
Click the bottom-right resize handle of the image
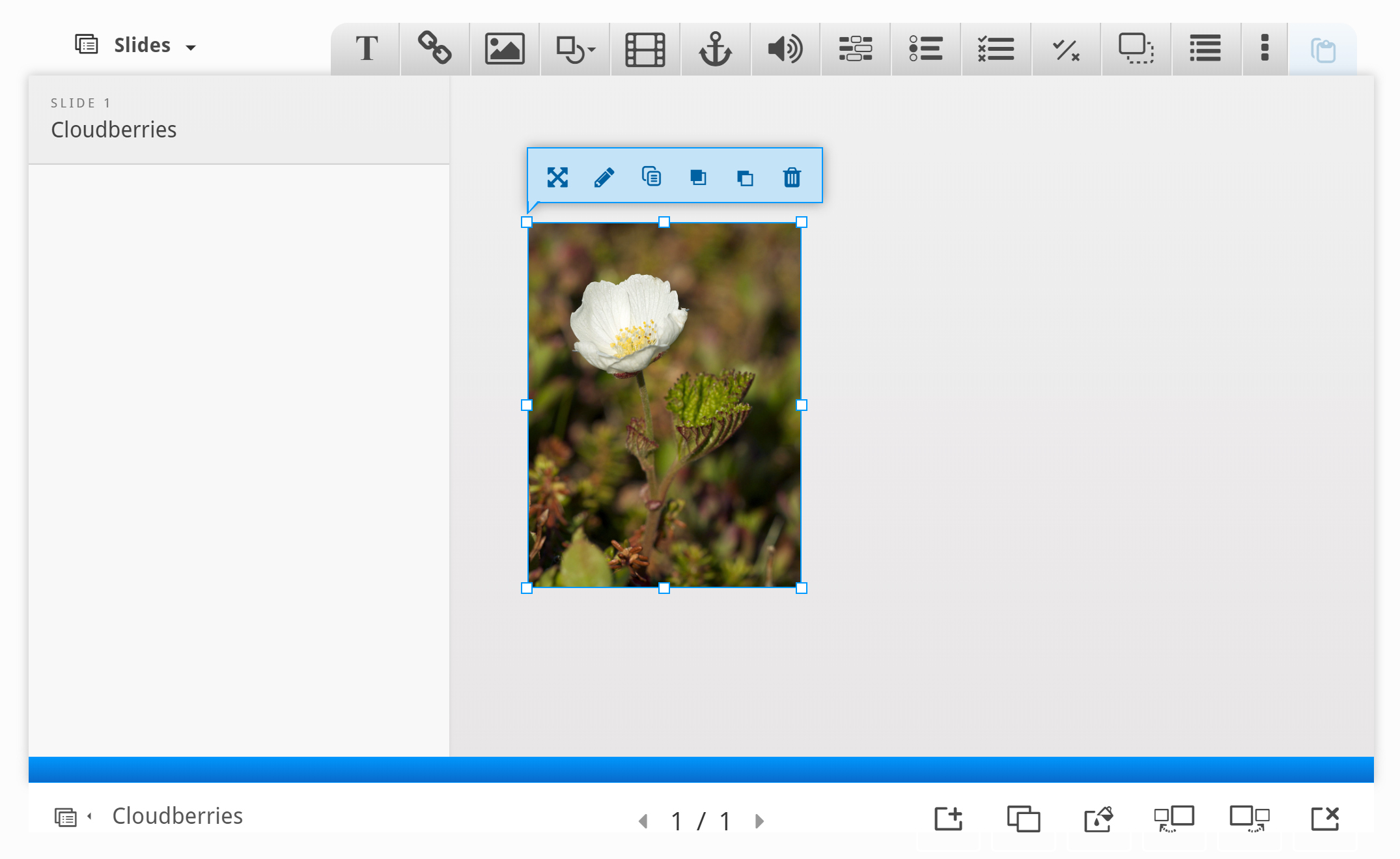[802, 588]
